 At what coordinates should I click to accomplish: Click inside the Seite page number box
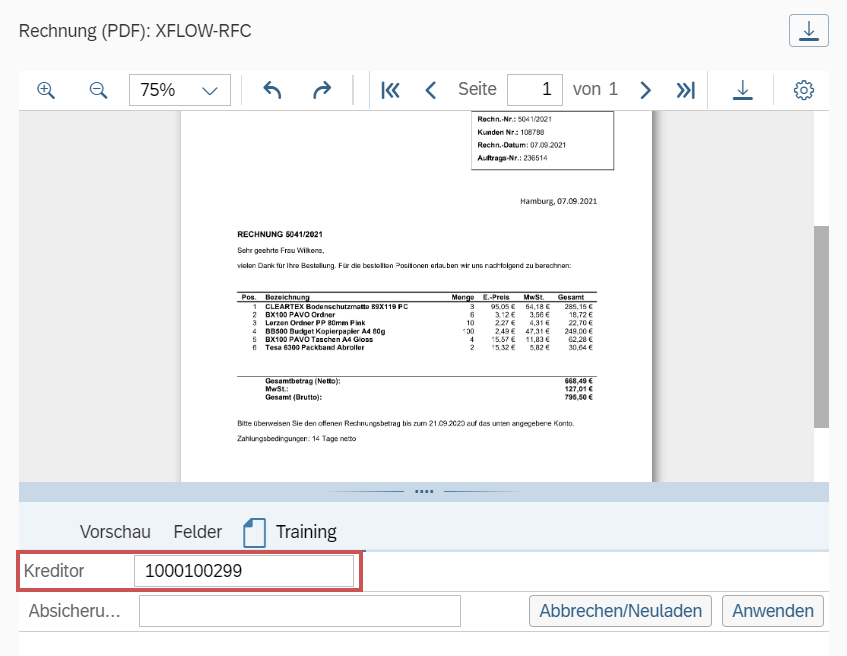pyautogui.click(x=536, y=90)
